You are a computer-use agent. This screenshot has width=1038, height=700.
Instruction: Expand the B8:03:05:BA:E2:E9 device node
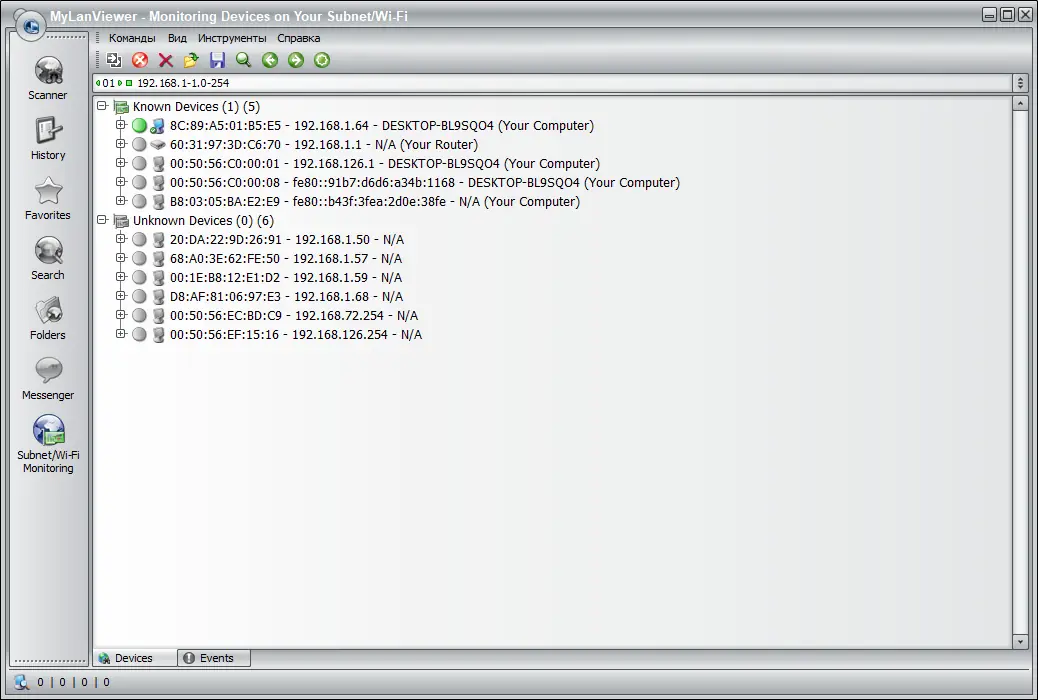click(x=120, y=200)
